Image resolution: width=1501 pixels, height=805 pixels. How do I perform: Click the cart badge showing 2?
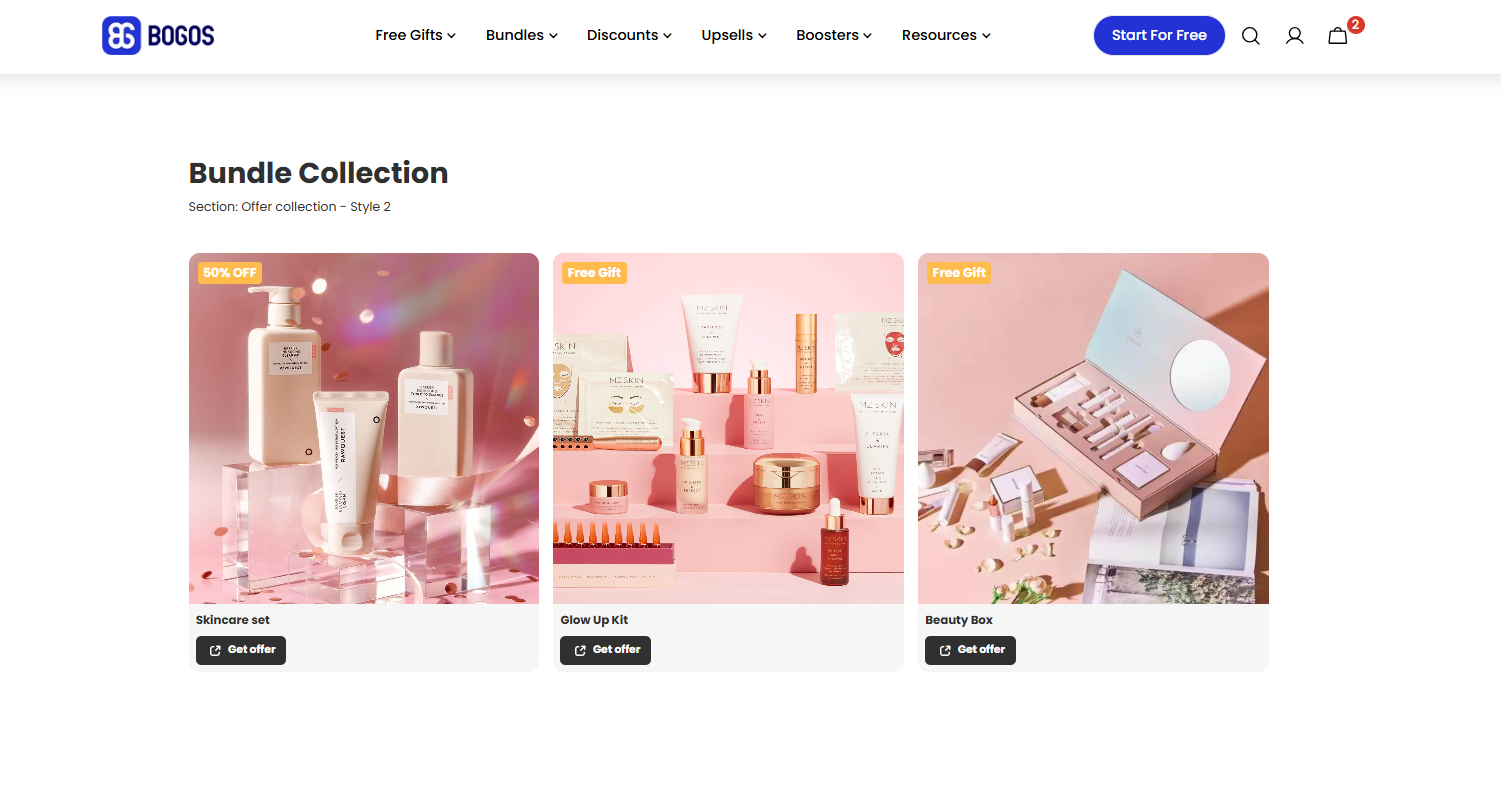click(x=1355, y=25)
